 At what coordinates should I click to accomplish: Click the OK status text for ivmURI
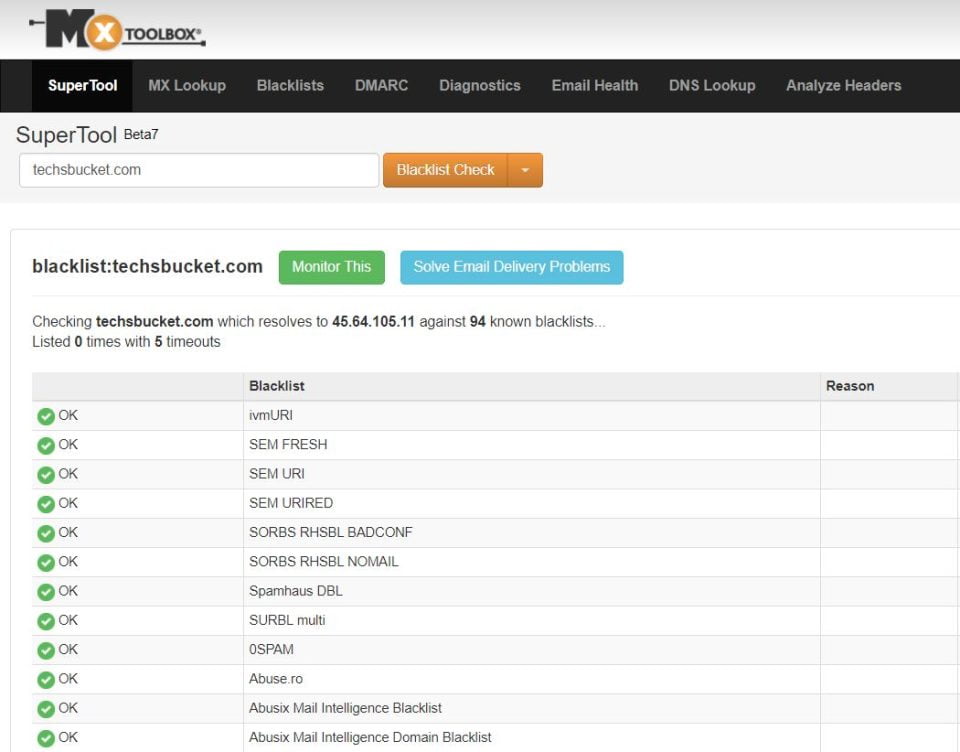68,415
